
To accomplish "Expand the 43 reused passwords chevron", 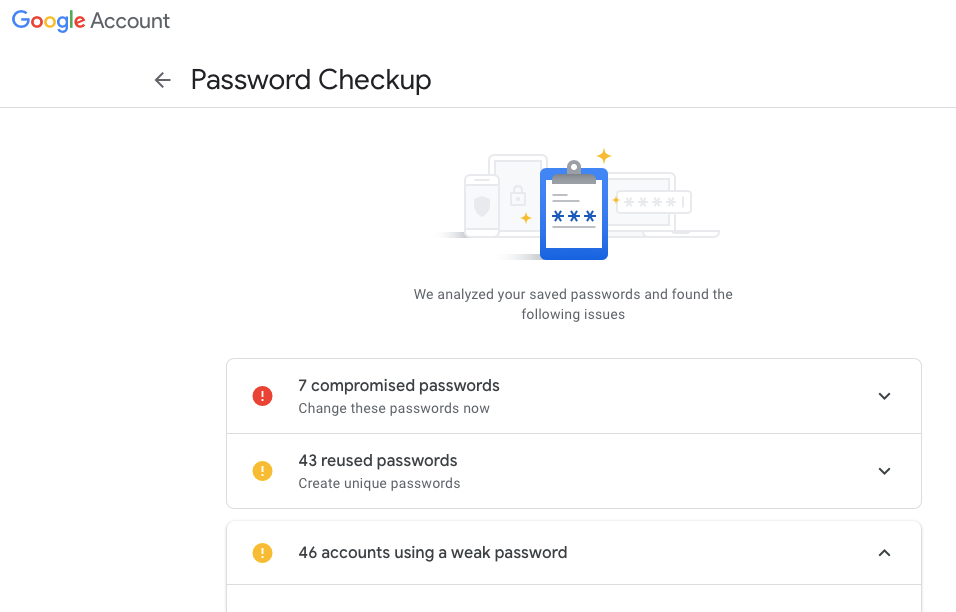I will click(x=884, y=471).
